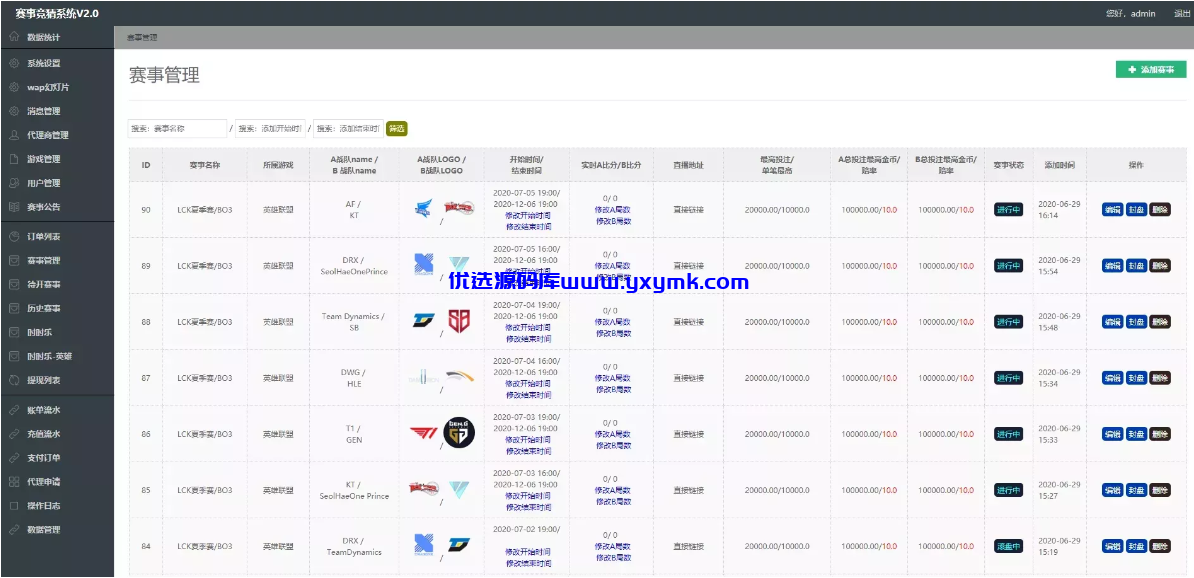
Task: Click the clock icon beside 订单列表
Action: (x=14, y=236)
